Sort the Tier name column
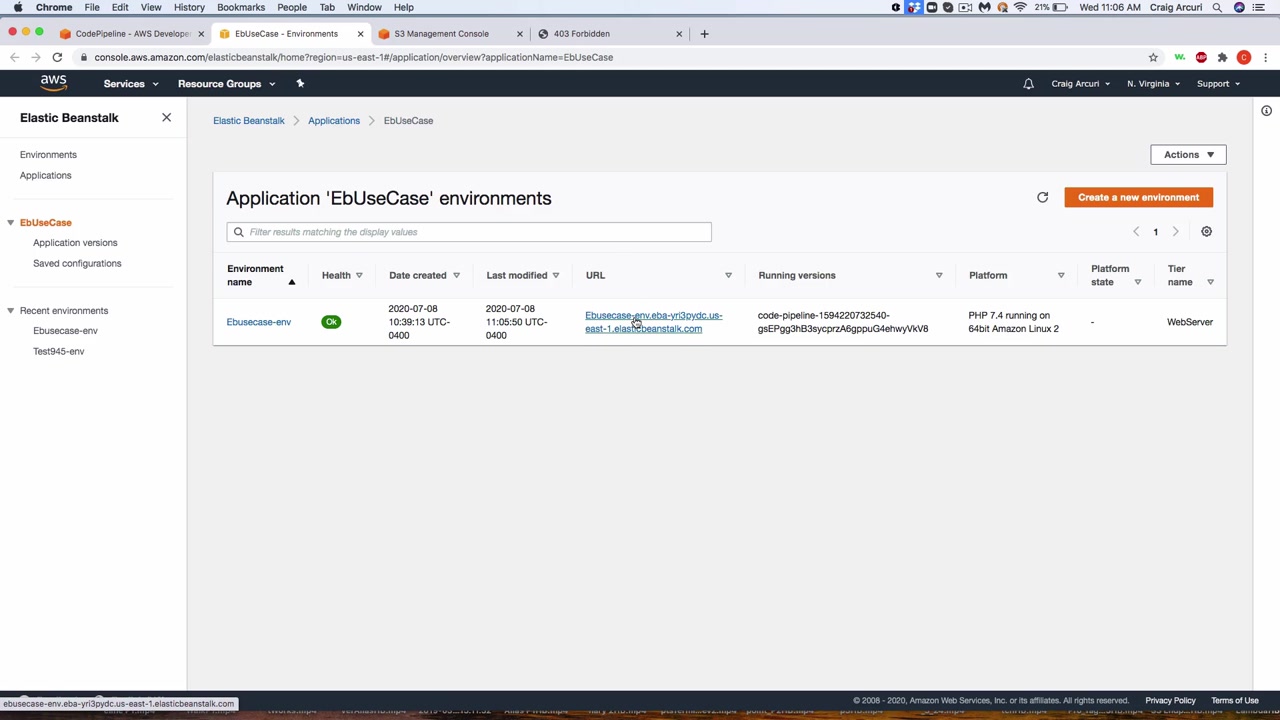This screenshot has width=1280, height=720. click(1210, 282)
